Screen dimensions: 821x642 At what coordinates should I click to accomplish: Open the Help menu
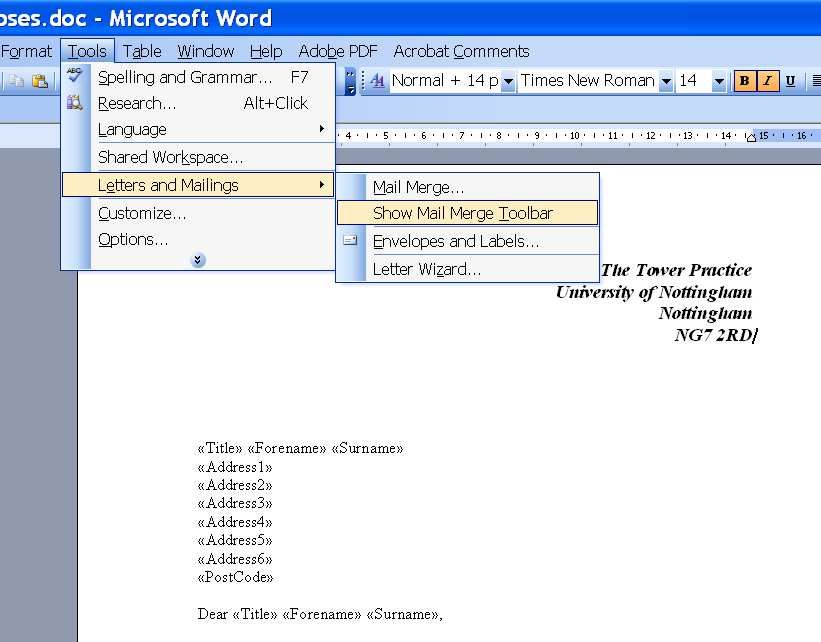tap(266, 51)
